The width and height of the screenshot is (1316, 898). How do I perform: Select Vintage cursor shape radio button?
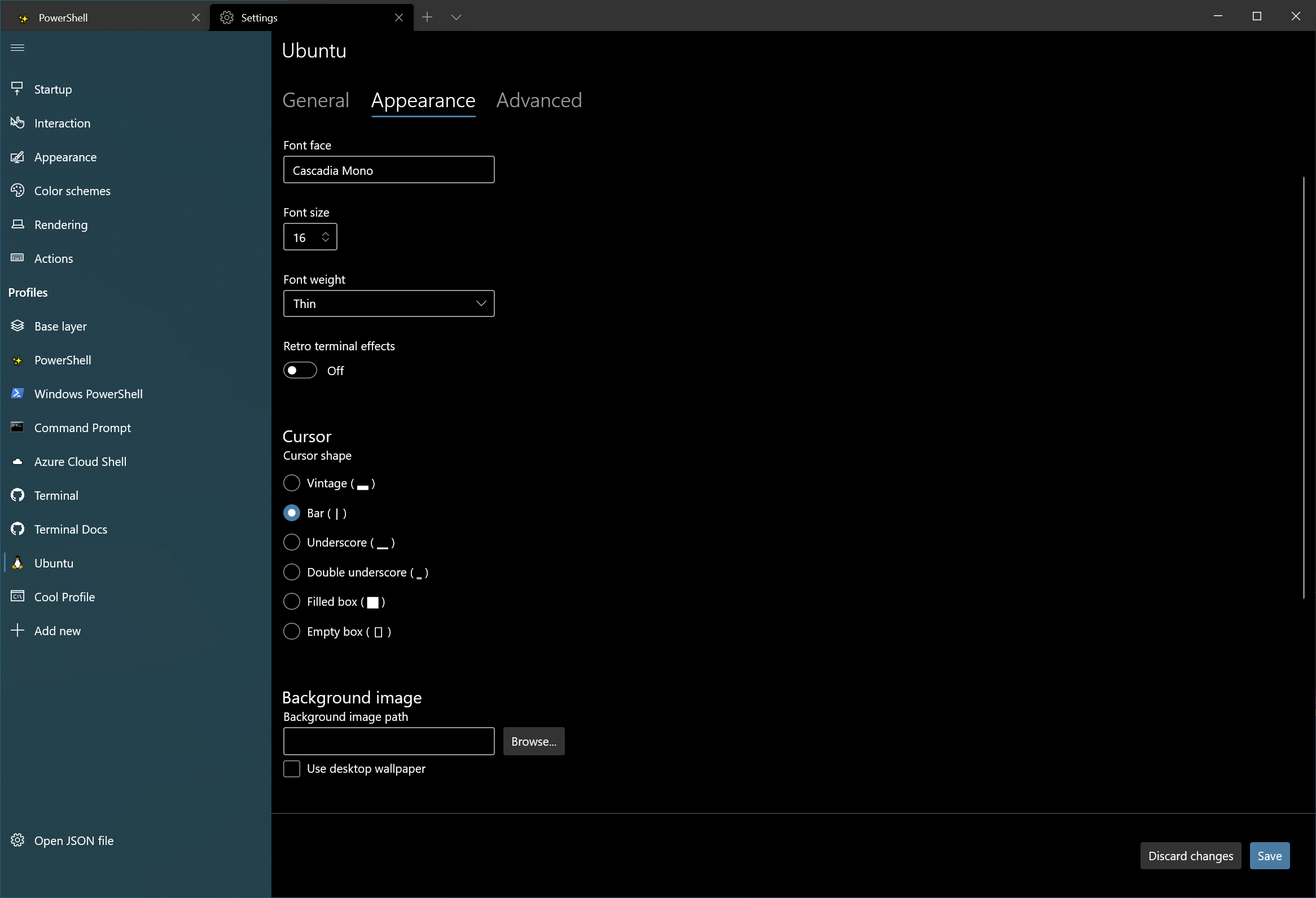(x=292, y=483)
